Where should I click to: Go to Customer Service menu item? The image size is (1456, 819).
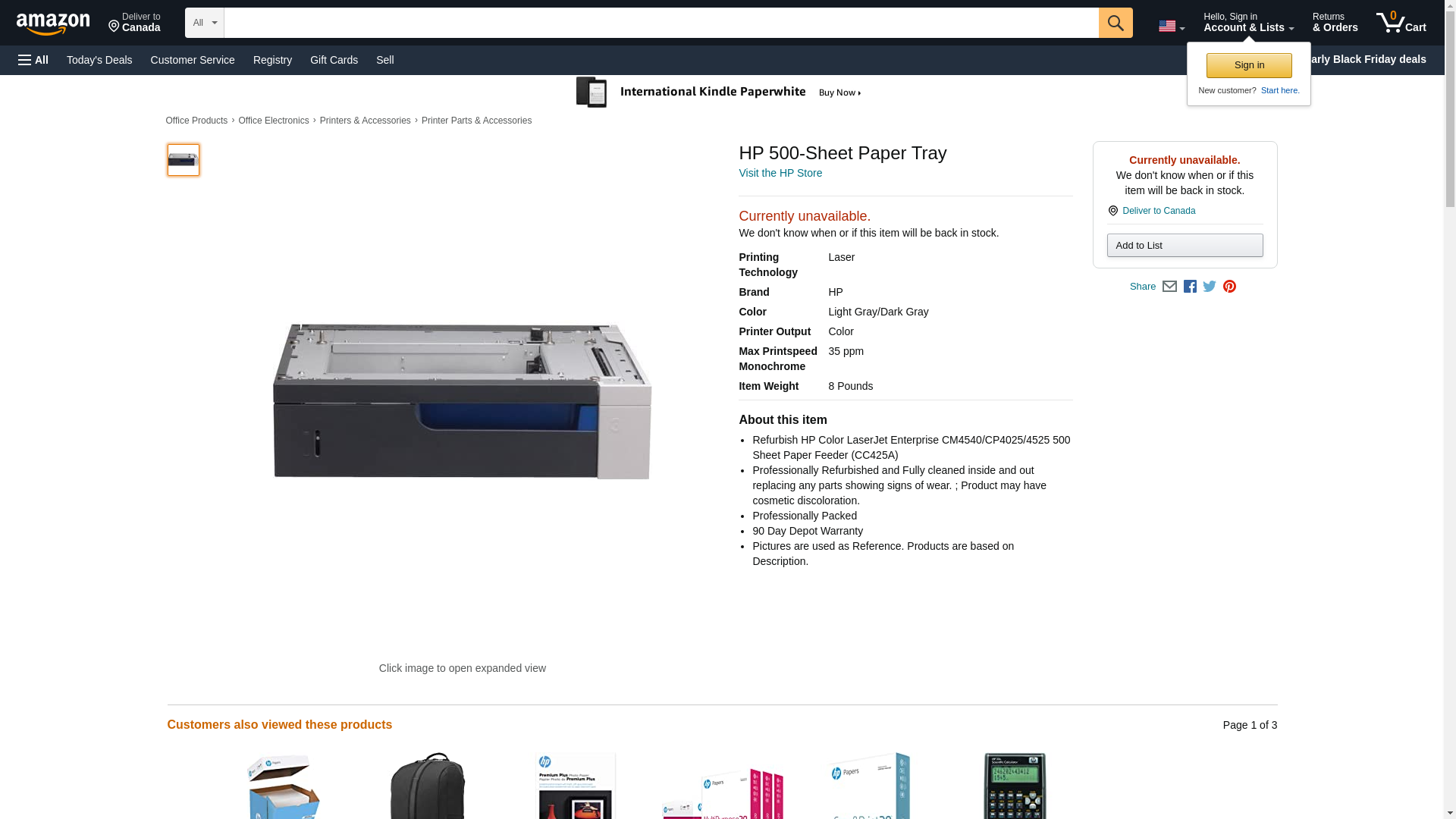[193, 60]
